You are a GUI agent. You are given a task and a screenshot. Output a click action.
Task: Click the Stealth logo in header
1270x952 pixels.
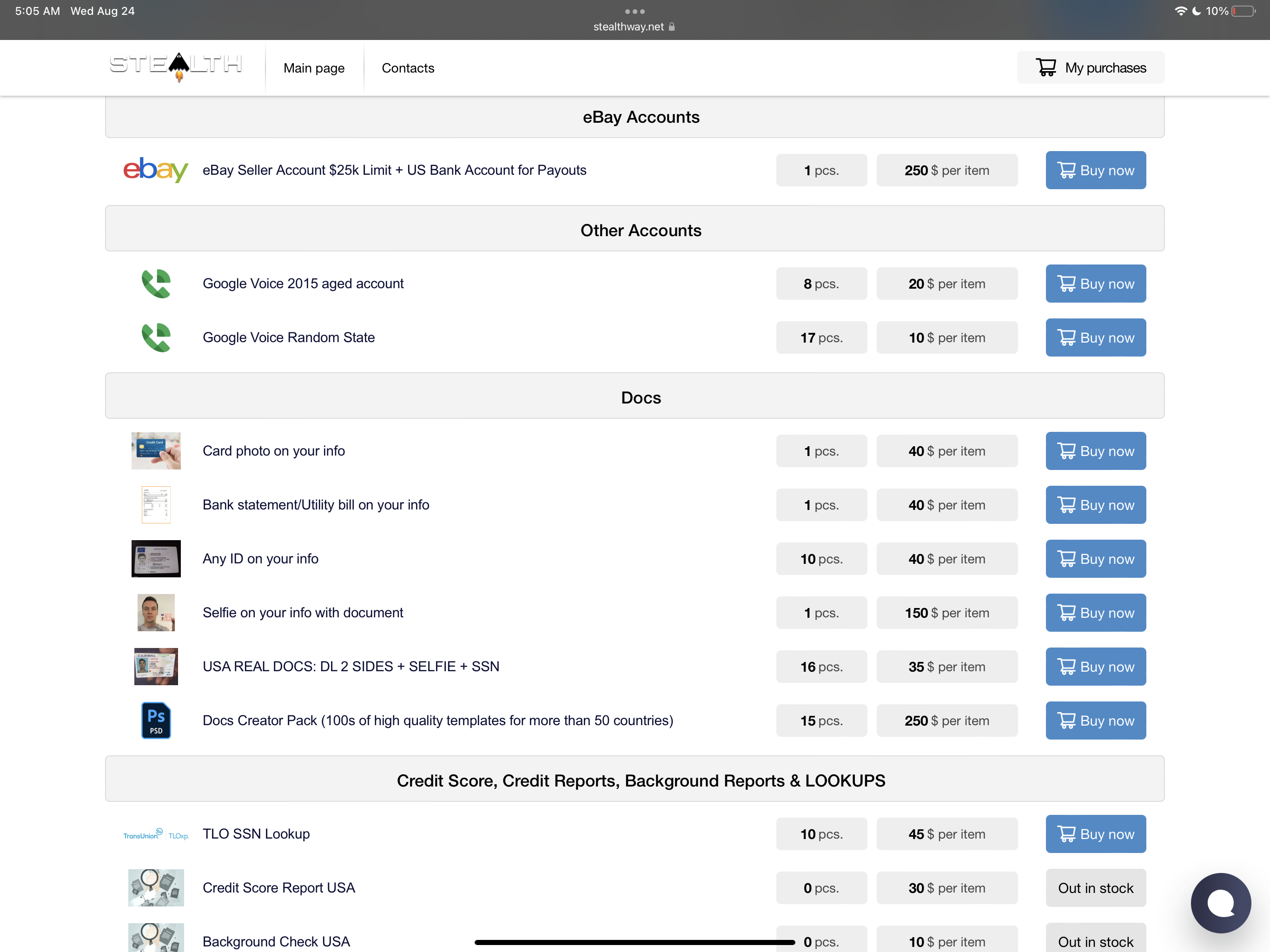(x=176, y=66)
